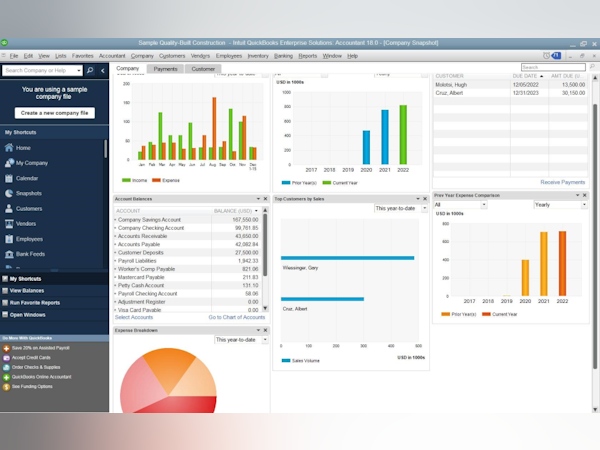
Task: Open the Accountant menu
Action: 112,56
